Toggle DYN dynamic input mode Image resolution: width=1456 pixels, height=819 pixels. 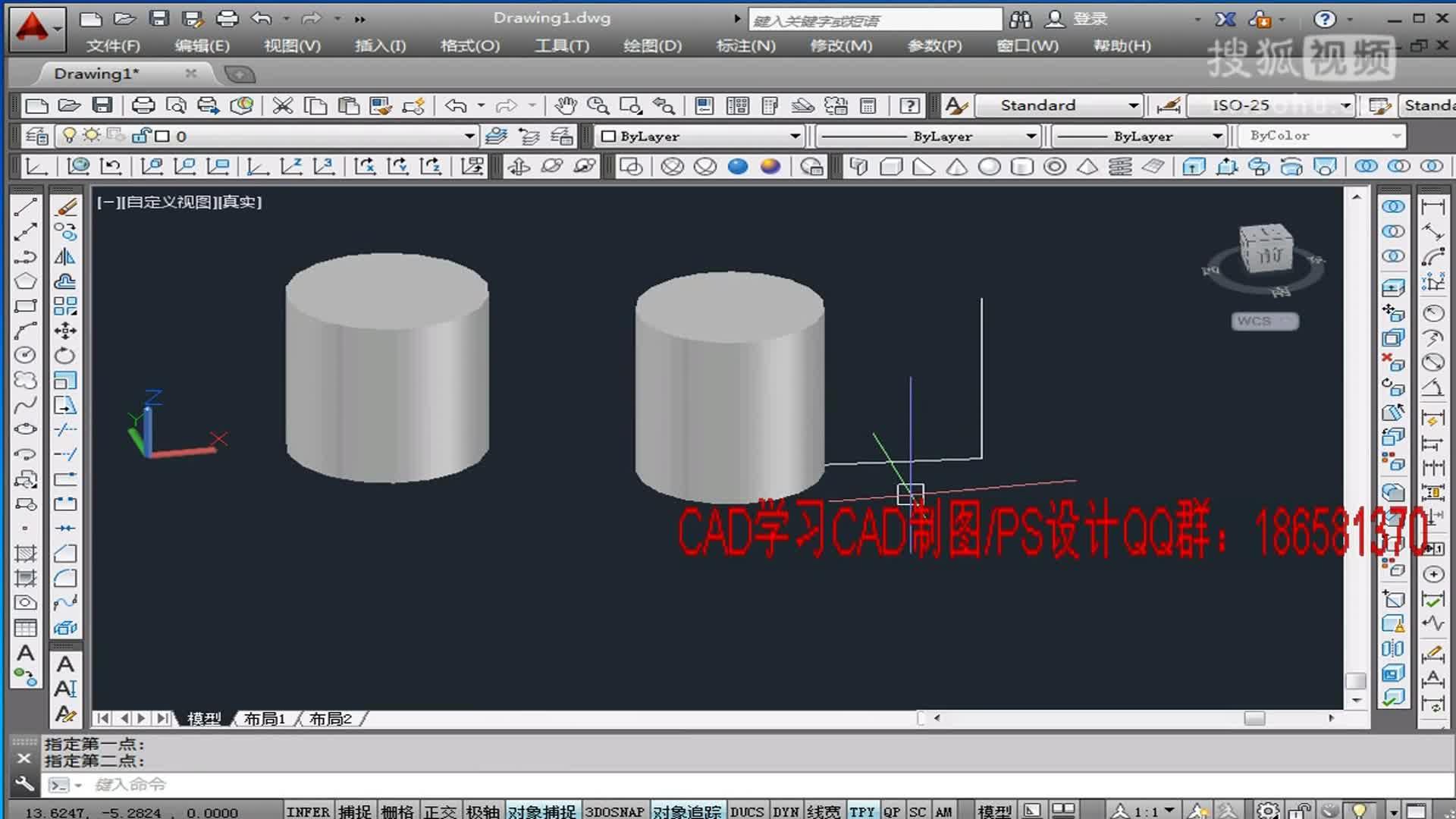click(785, 811)
